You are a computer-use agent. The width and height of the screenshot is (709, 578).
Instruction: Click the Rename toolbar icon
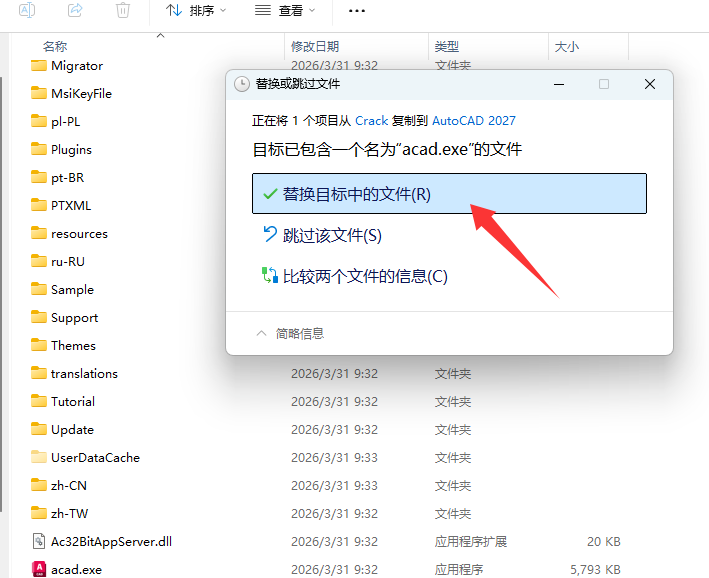(27, 10)
